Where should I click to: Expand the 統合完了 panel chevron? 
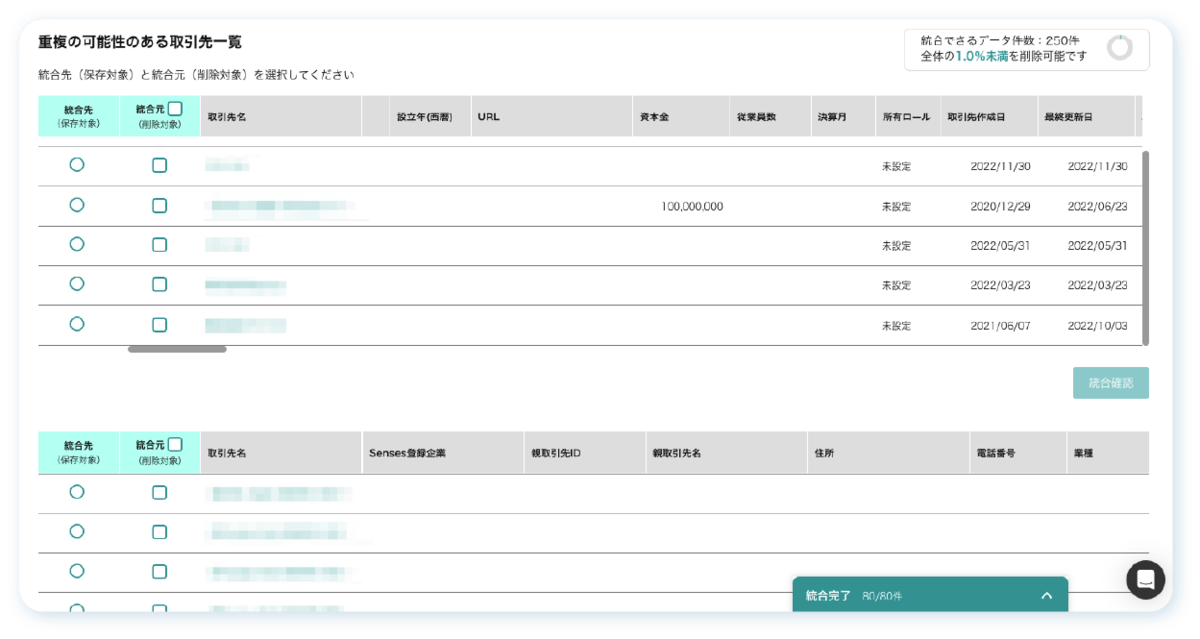[1046, 596]
